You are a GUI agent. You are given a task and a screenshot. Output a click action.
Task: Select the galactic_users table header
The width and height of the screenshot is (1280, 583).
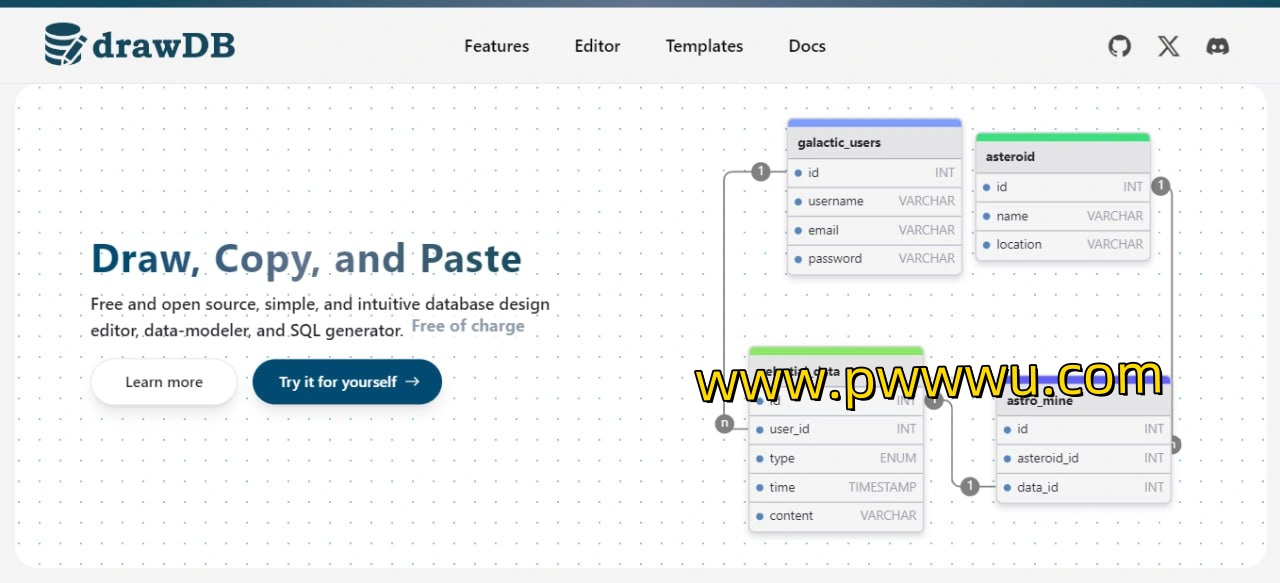[874, 143]
